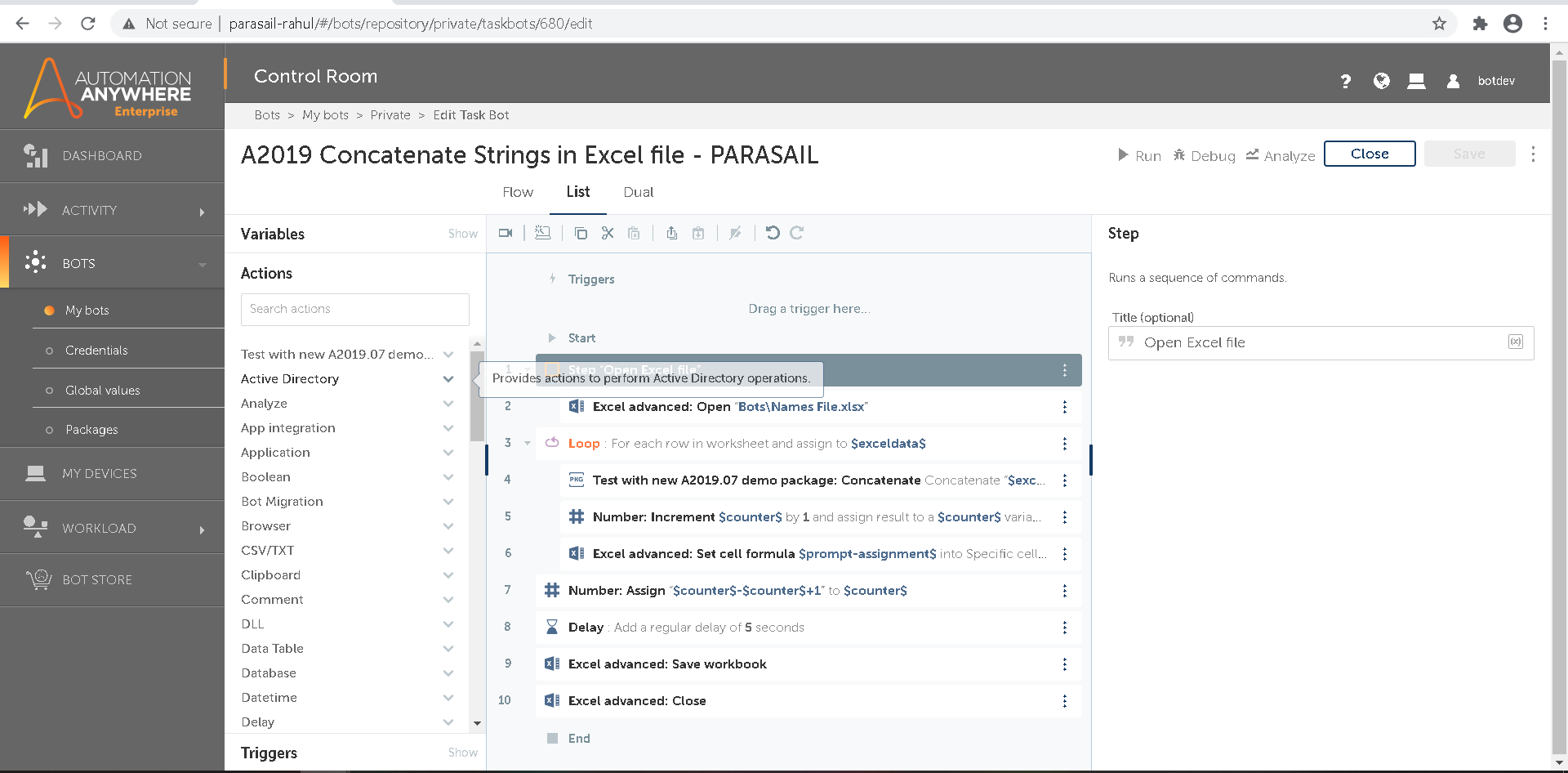Viewport: 1568px width, 773px height.
Task: Click the Analyze button
Action: click(x=1280, y=155)
